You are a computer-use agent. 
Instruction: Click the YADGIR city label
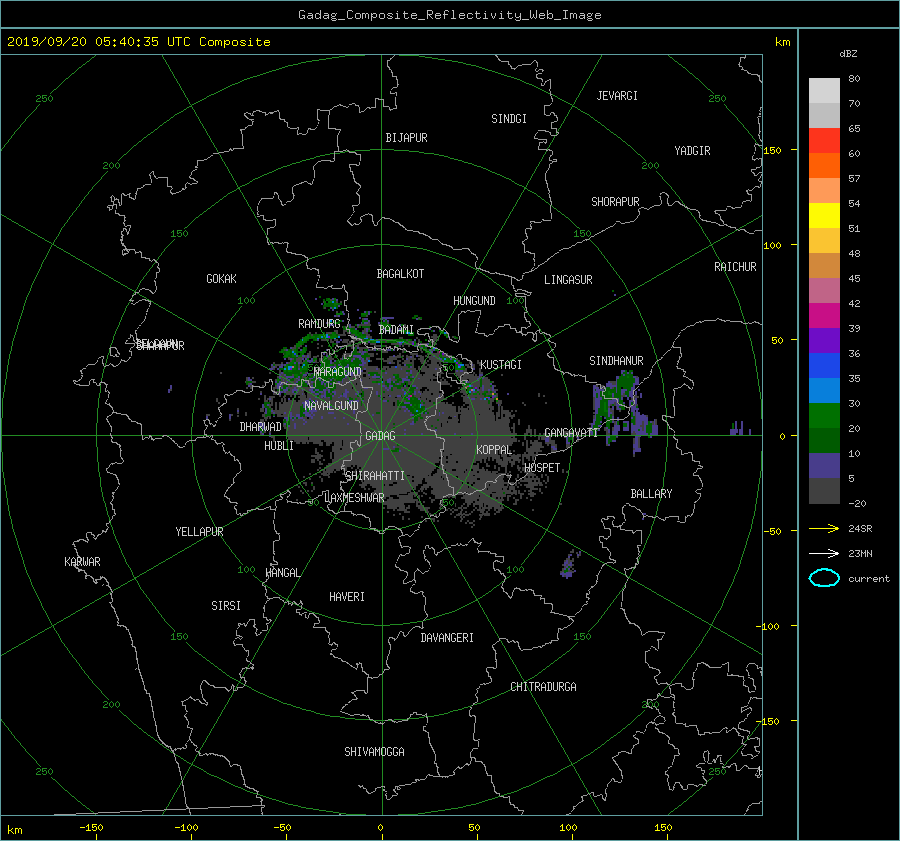pyautogui.click(x=692, y=151)
